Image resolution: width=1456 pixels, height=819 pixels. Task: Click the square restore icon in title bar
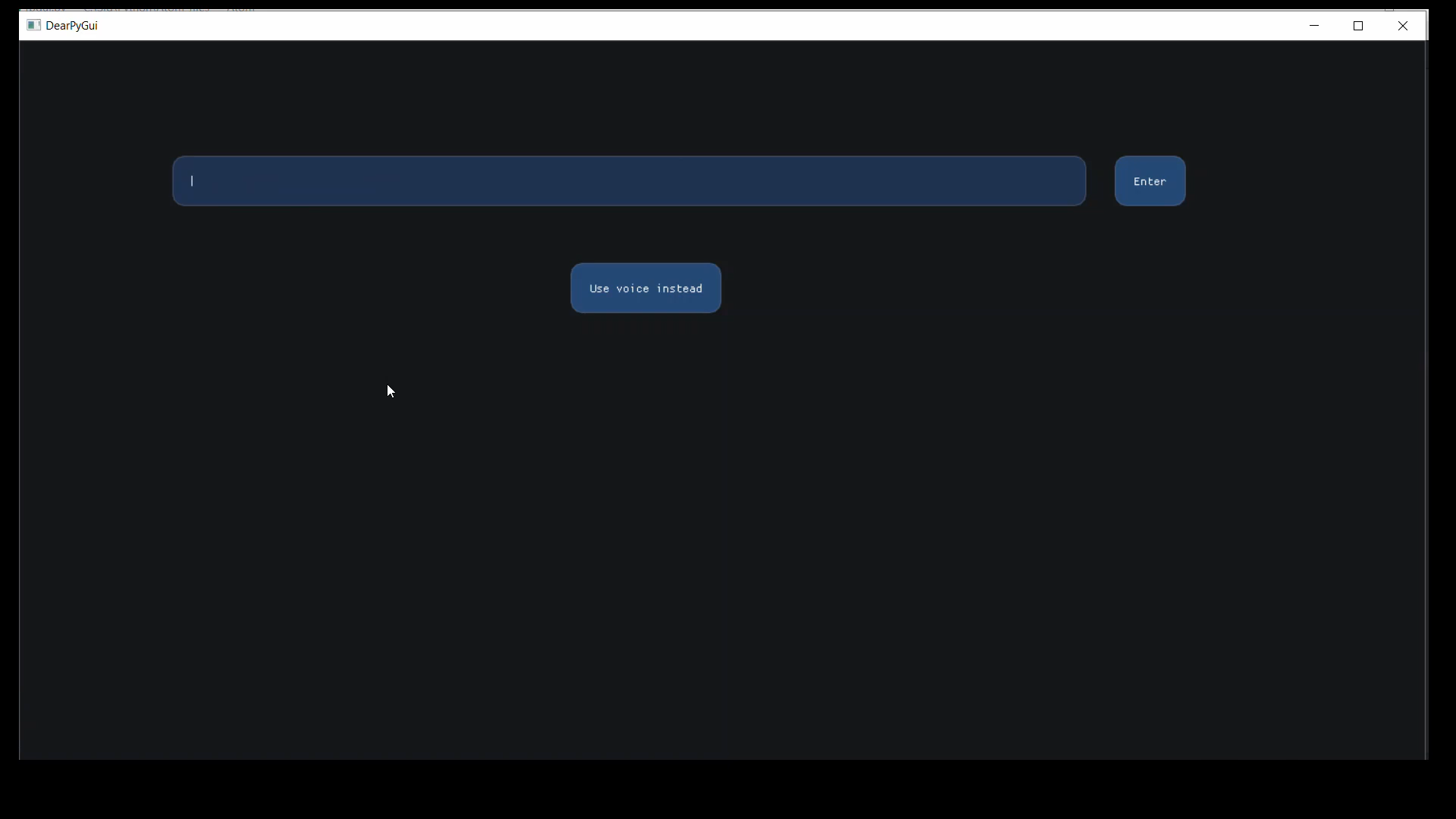tap(1358, 26)
